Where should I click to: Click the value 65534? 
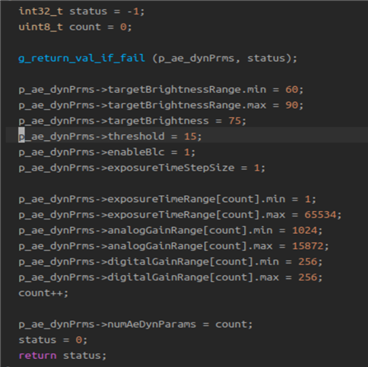coord(320,215)
